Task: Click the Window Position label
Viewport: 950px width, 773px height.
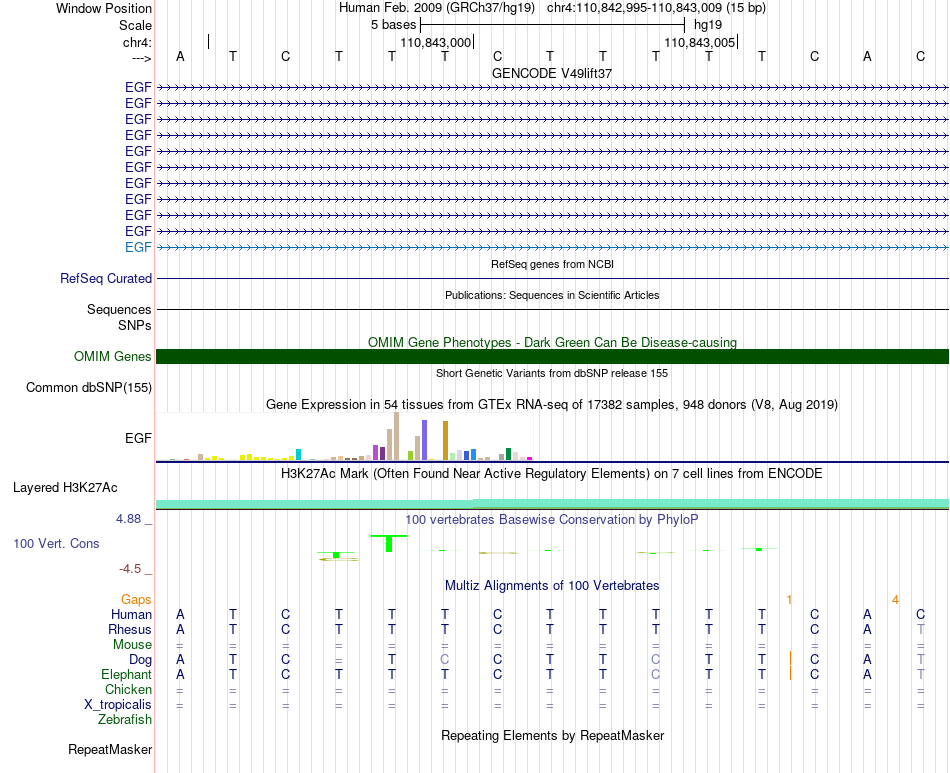Action: 104,8
